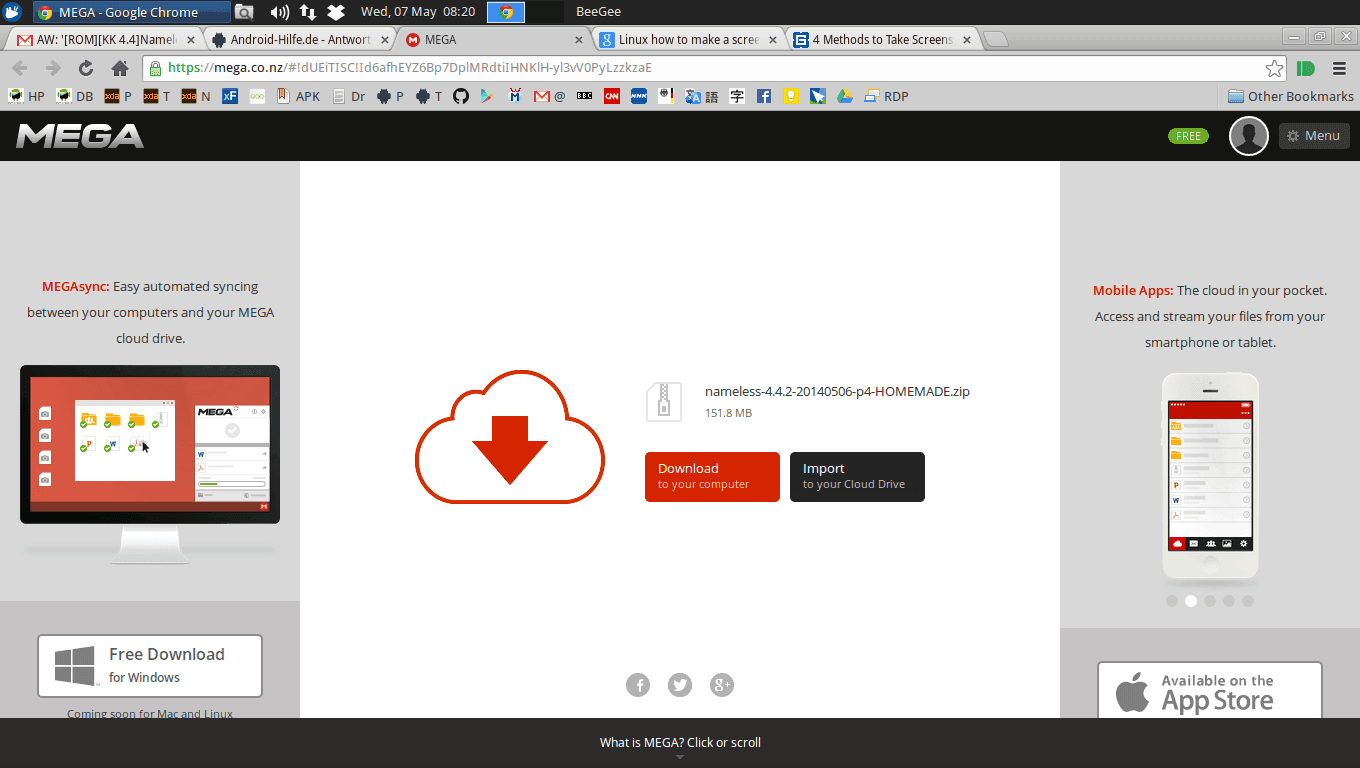This screenshot has height=768, width=1360.
Task: Click the green extension icon beside star
Action: (1305, 68)
